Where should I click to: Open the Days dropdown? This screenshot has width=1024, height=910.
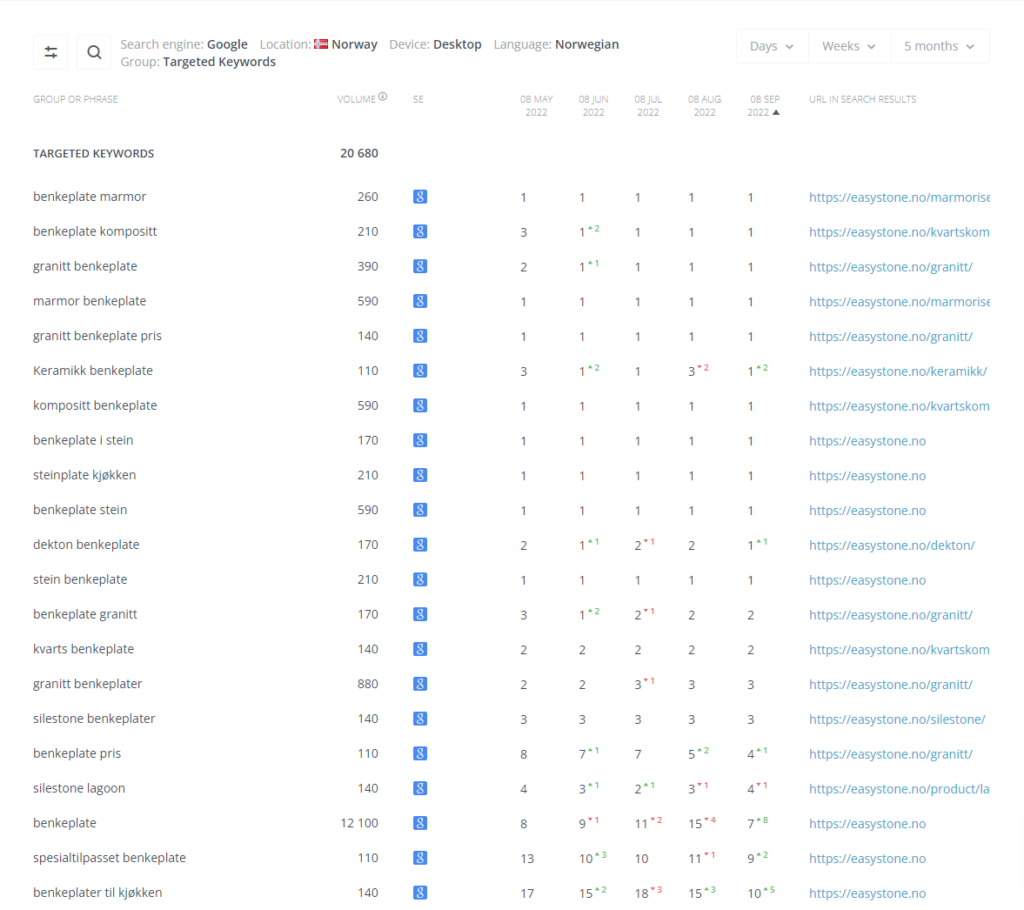click(772, 46)
